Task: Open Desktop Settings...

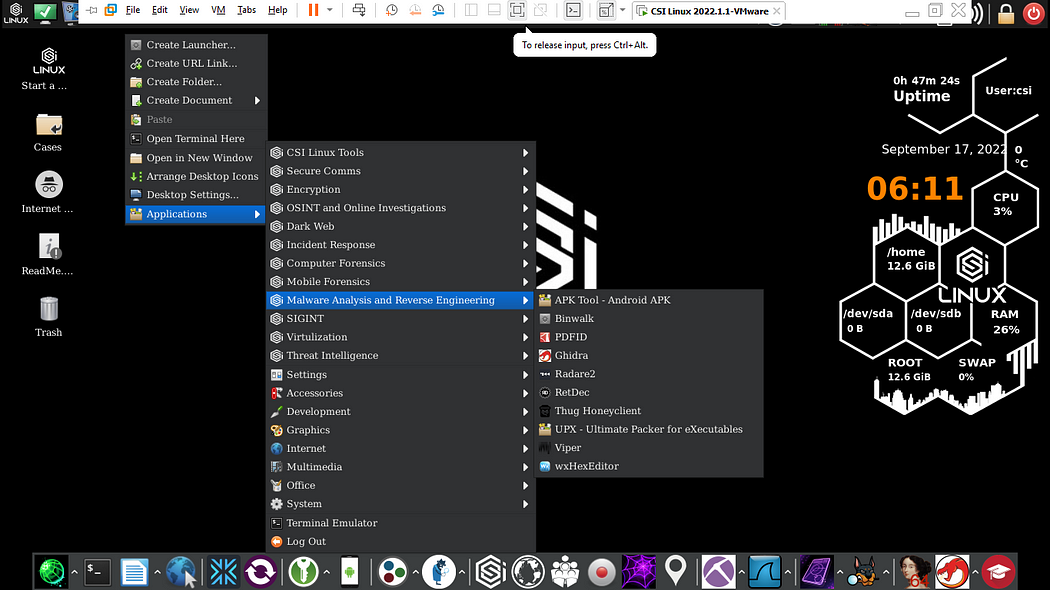Action: click(196, 195)
